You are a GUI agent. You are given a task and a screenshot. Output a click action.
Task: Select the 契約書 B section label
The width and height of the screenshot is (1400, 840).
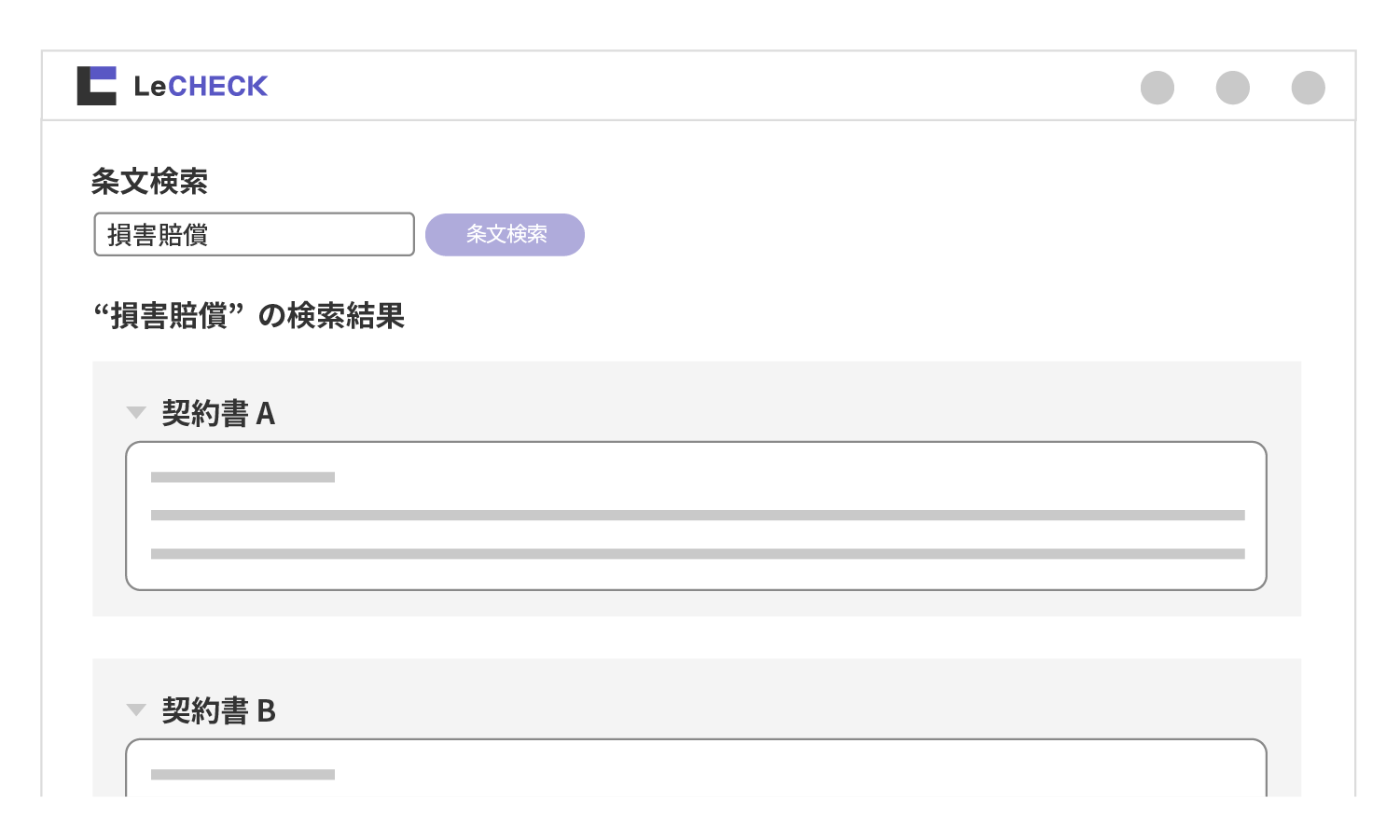click(x=221, y=709)
